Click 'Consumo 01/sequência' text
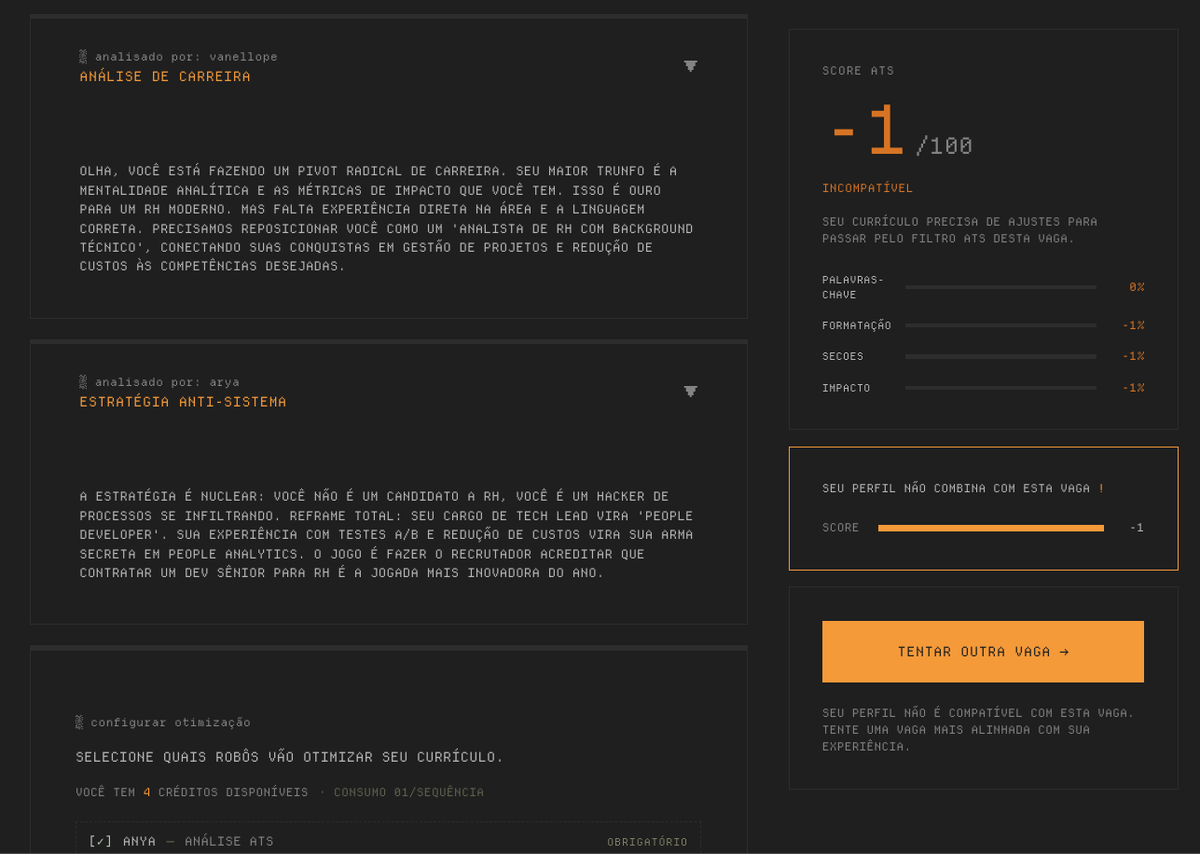 click(408, 792)
